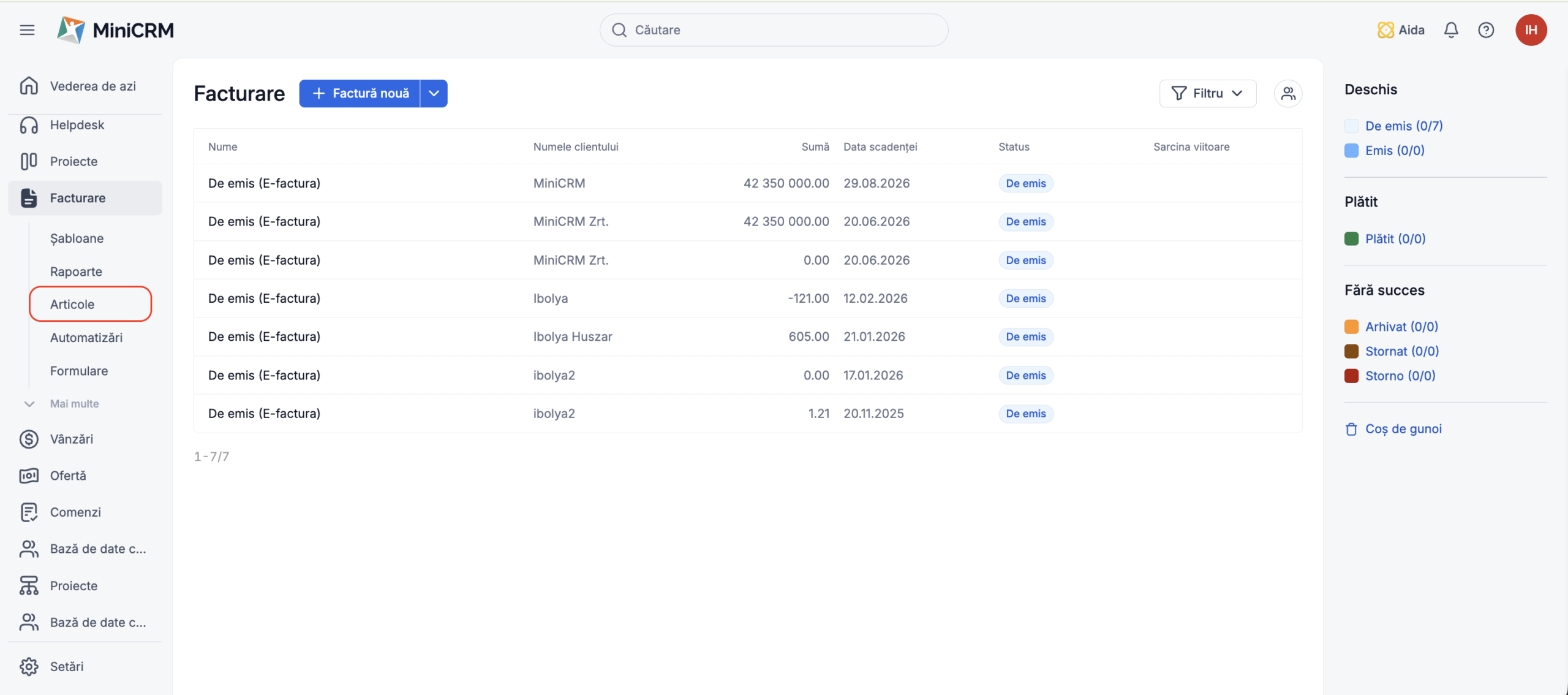Sort by Data scadenței column header
The height and width of the screenshot is (695, 1568).
tap(880, 146)
